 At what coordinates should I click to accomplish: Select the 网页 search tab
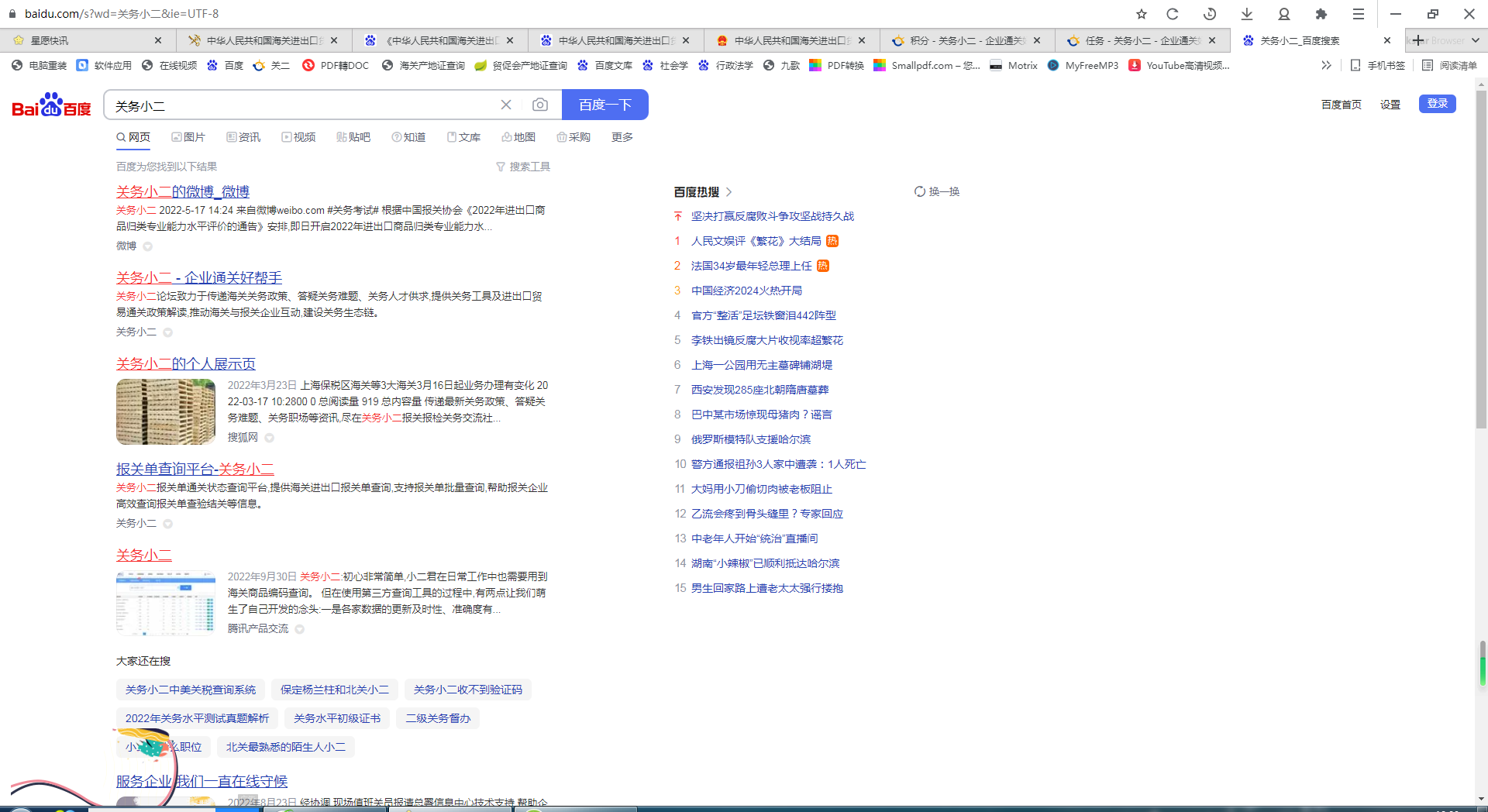pyautogui.click(x=133, y=137)
